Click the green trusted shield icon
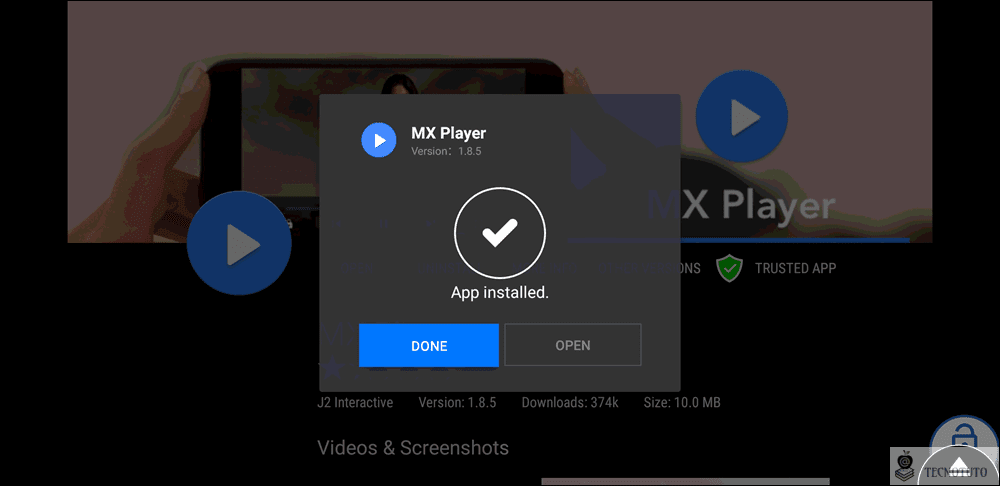 729,268
